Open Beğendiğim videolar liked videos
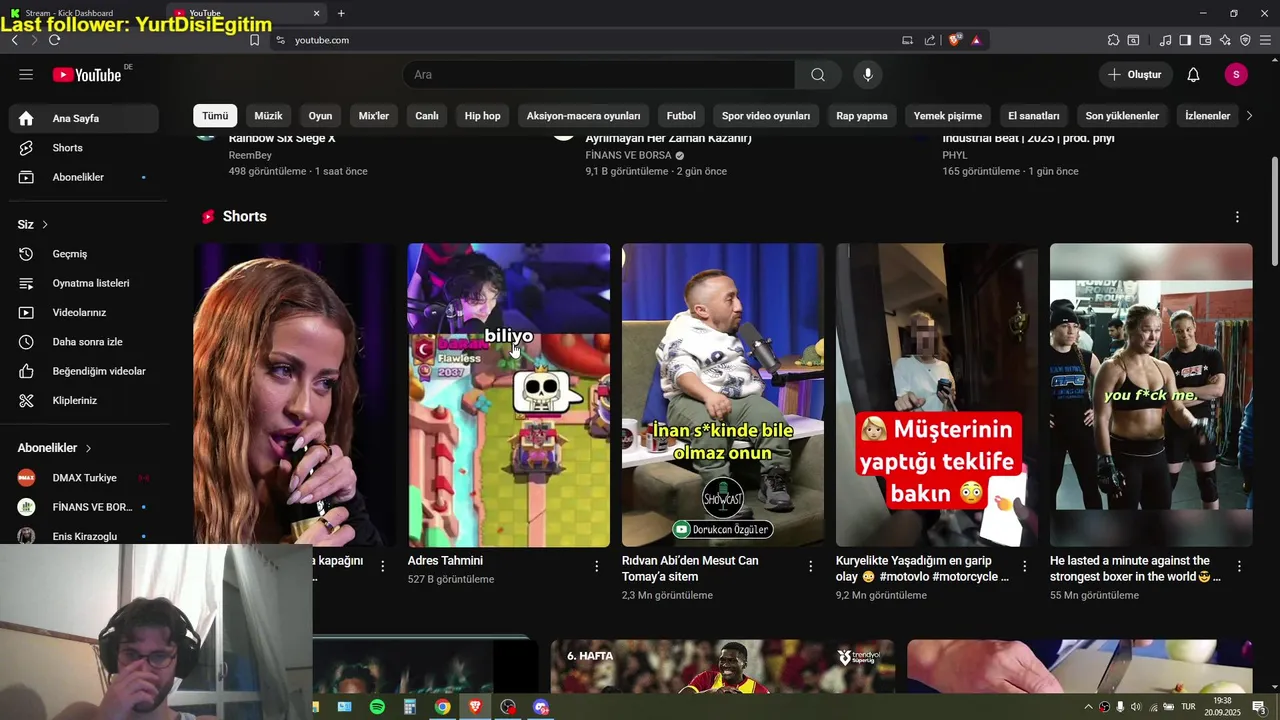 coord(84,371)
